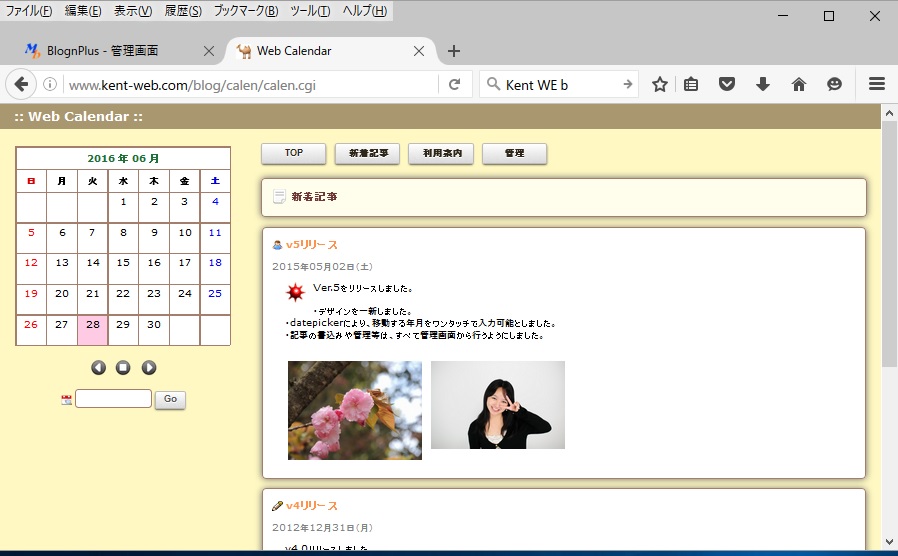Click the page scrollbar up arrow
This screenshot has width=898, height=556.
tap(889, 113)
